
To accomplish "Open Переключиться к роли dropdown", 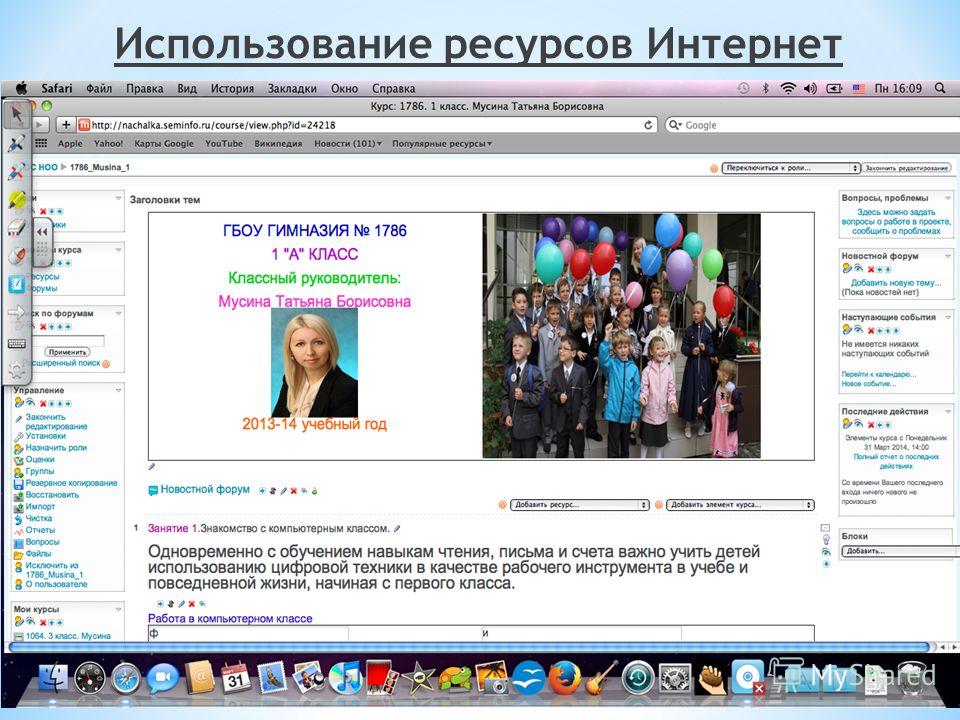I will 791,168.
